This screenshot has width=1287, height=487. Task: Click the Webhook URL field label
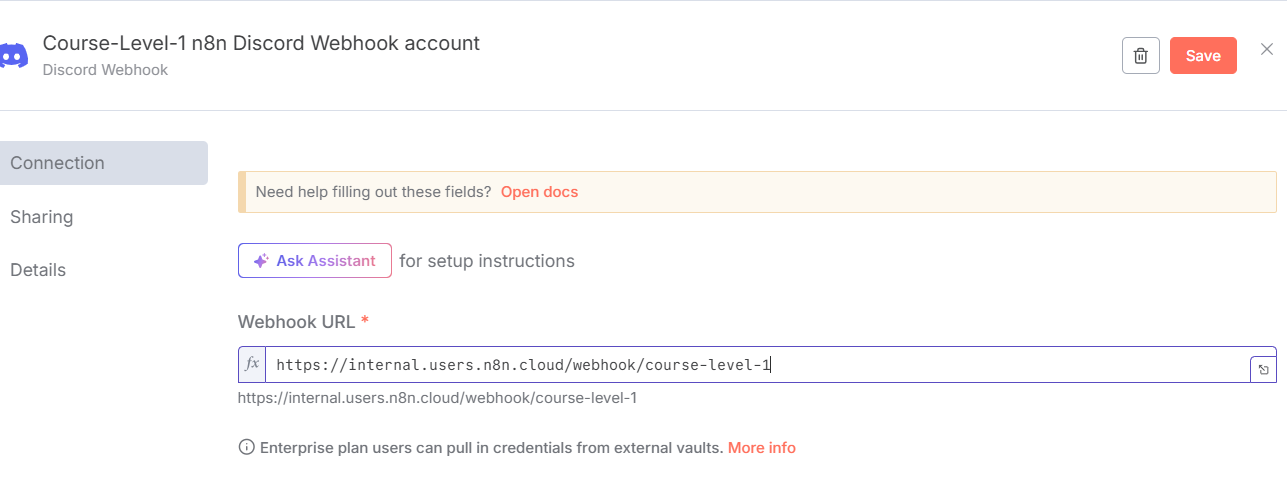[x=296, y=322]
